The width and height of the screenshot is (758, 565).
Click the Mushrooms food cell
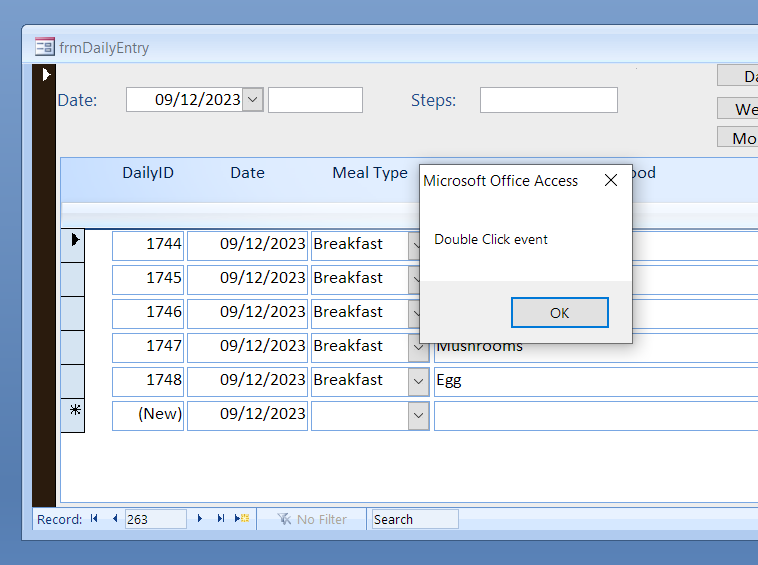(596, 353)
